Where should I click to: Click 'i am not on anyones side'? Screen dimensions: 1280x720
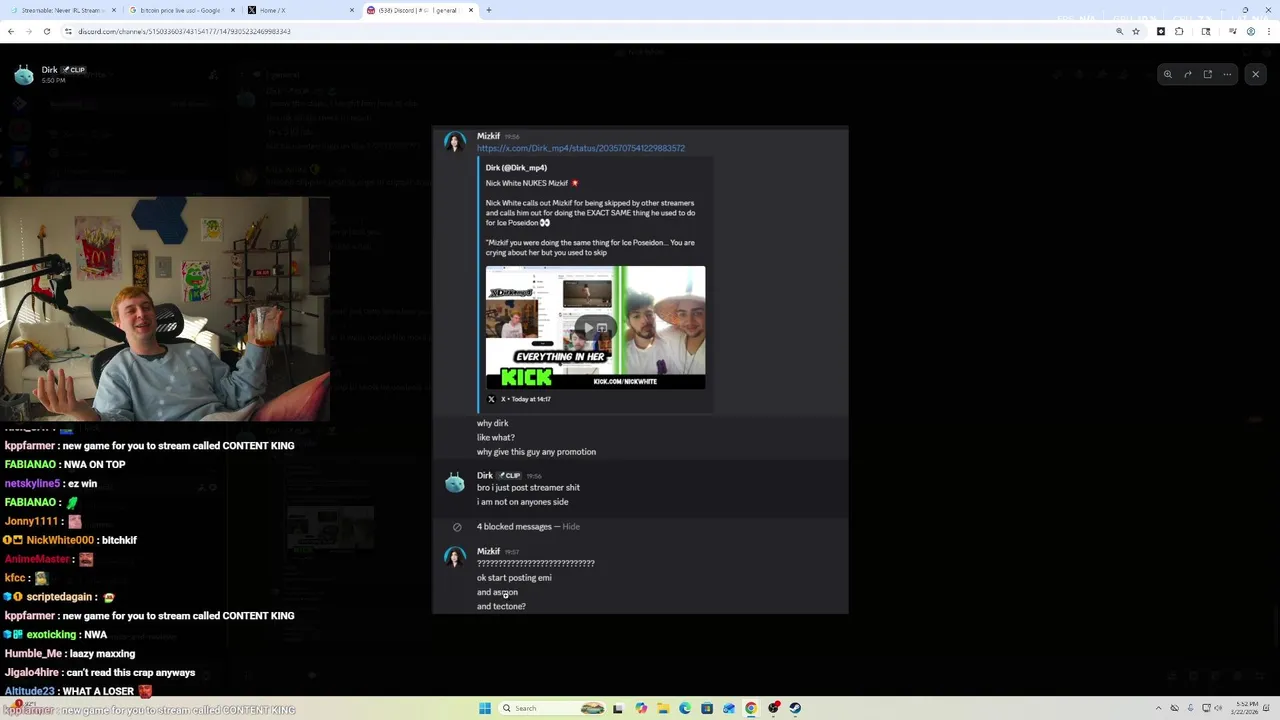point(522,502)
